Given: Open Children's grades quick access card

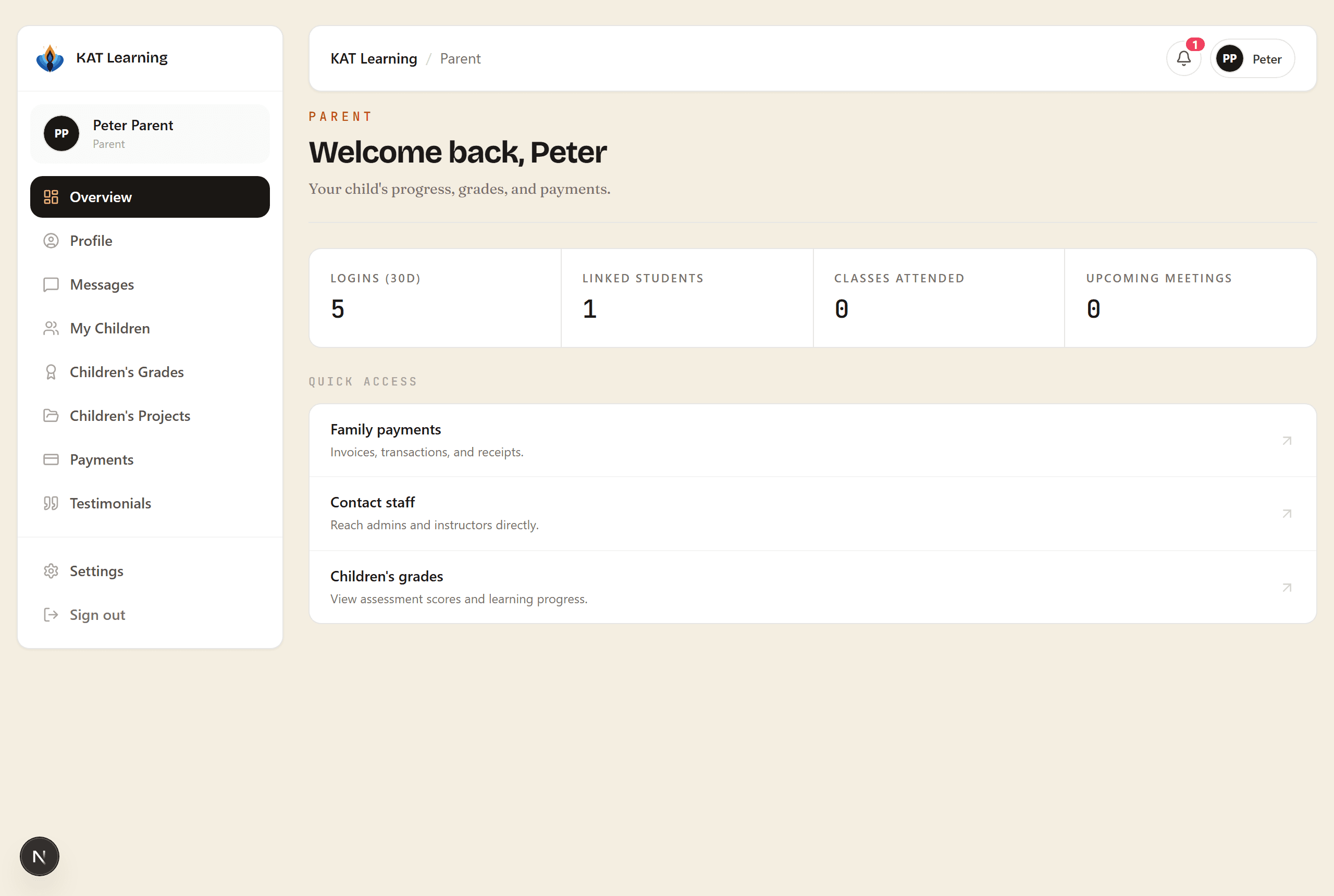Looking at the screenshot, I should point(813,587).
